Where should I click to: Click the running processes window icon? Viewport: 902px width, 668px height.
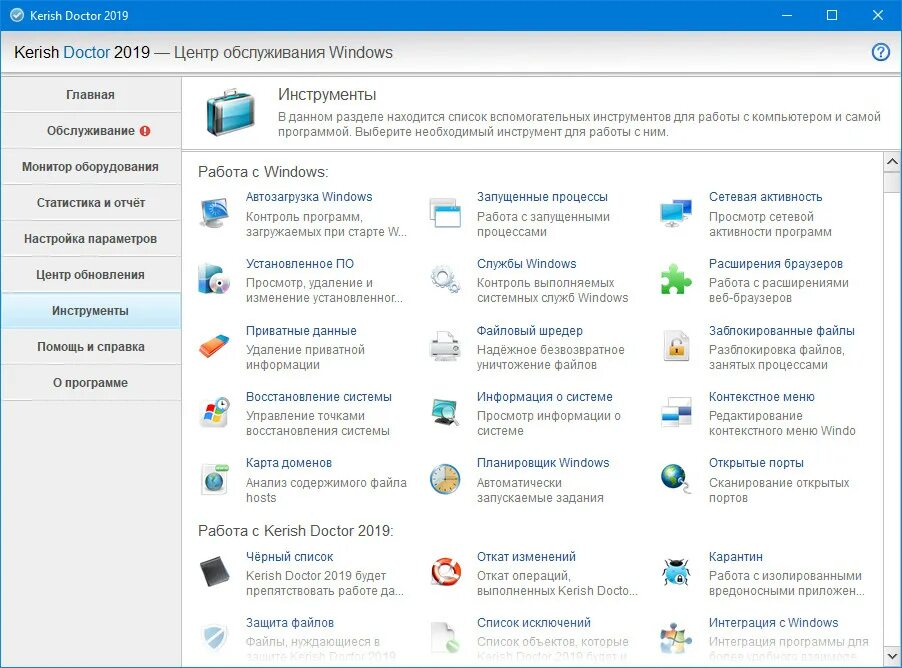tap(445, 213)
